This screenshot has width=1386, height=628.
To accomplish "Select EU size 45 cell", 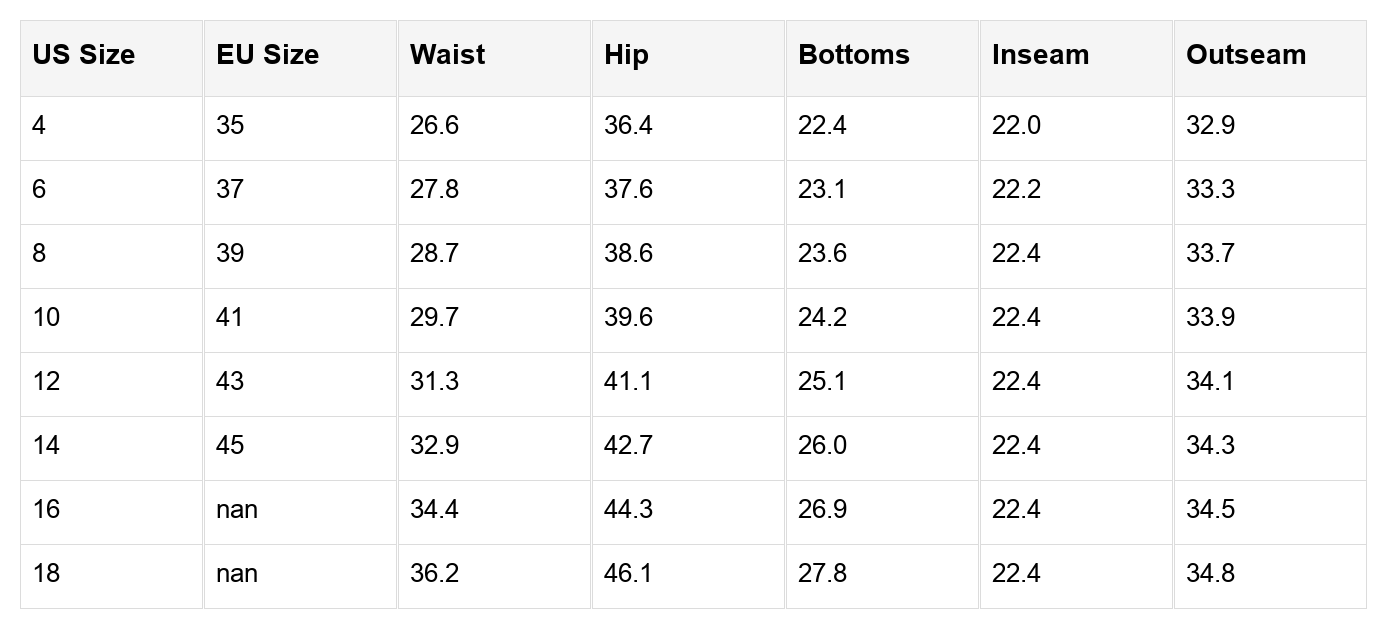I will [x=300, y=448].
